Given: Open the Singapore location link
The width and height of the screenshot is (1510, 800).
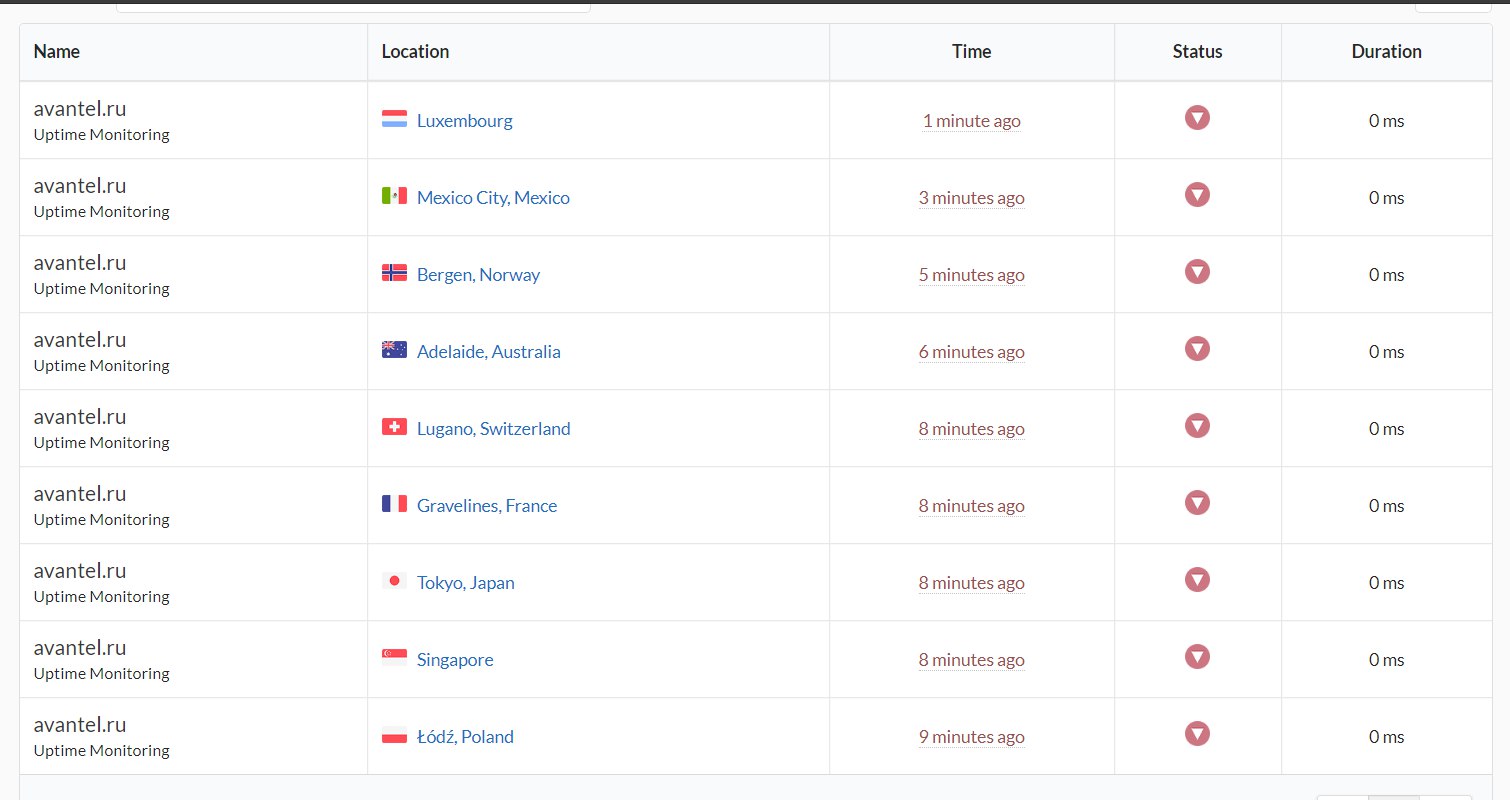Looking at the screenshot, I should (455, 660).
